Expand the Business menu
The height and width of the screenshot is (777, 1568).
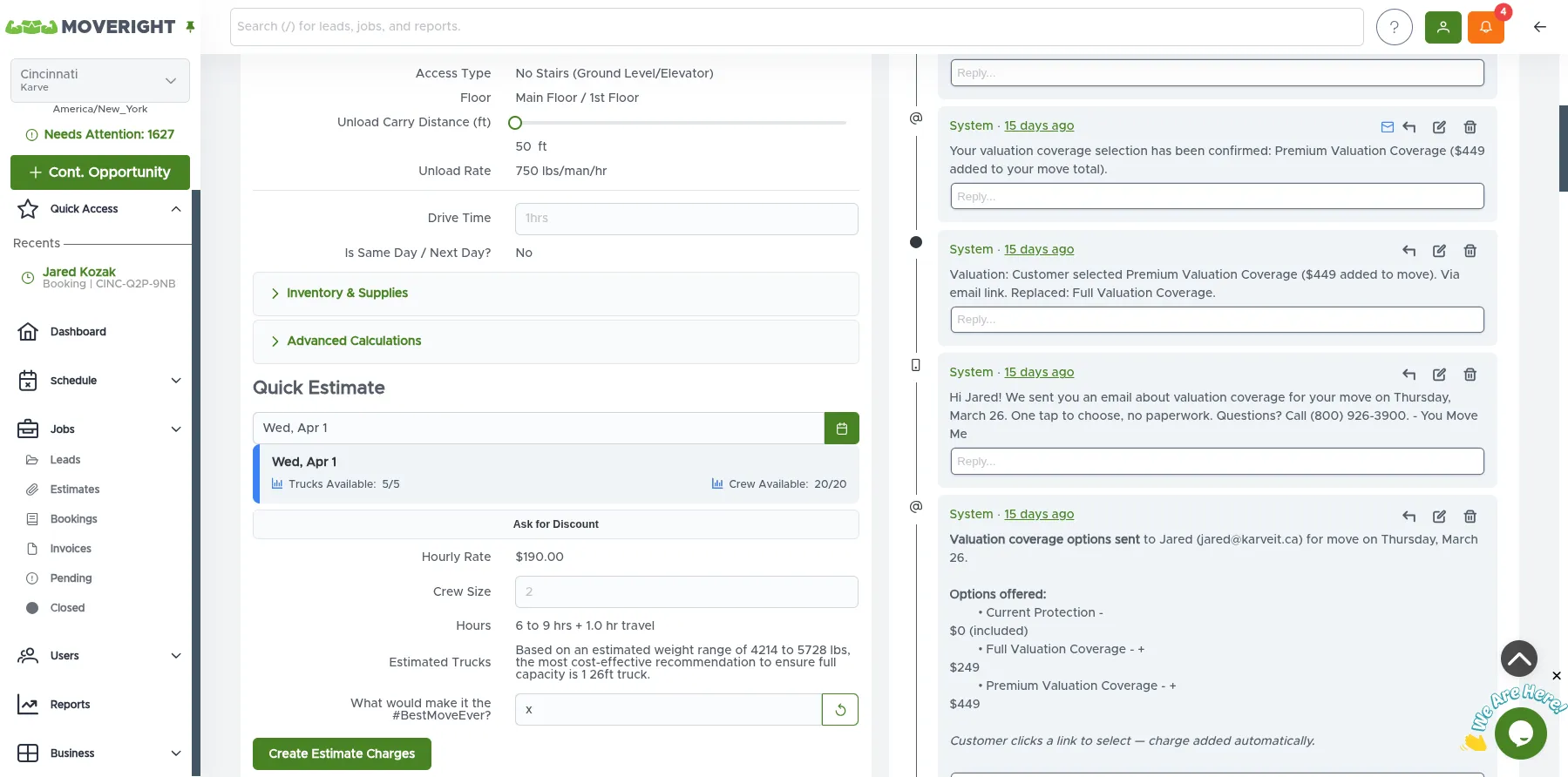176,753
